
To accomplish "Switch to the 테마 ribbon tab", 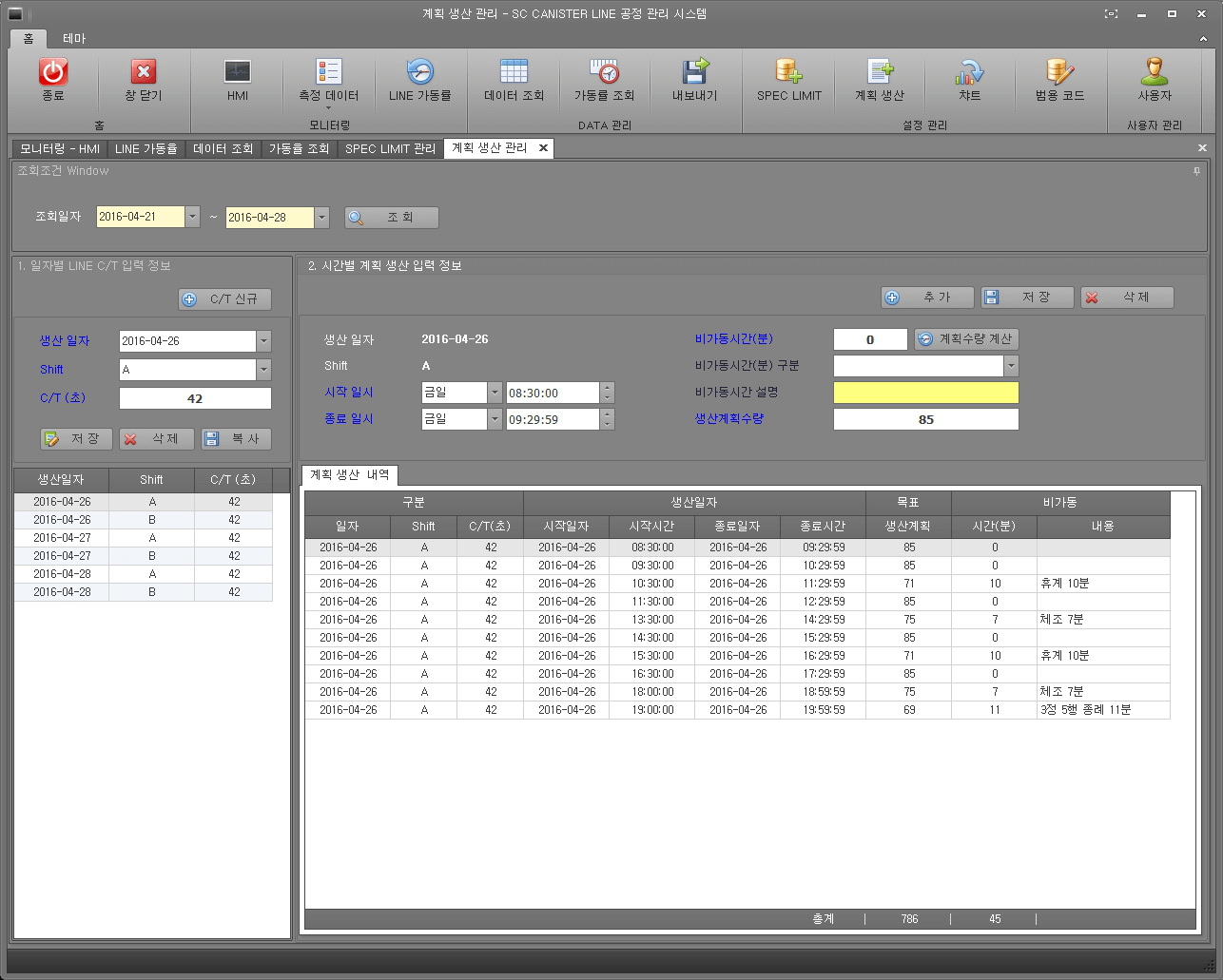I will pyautogui.click(x=74, y=38).
